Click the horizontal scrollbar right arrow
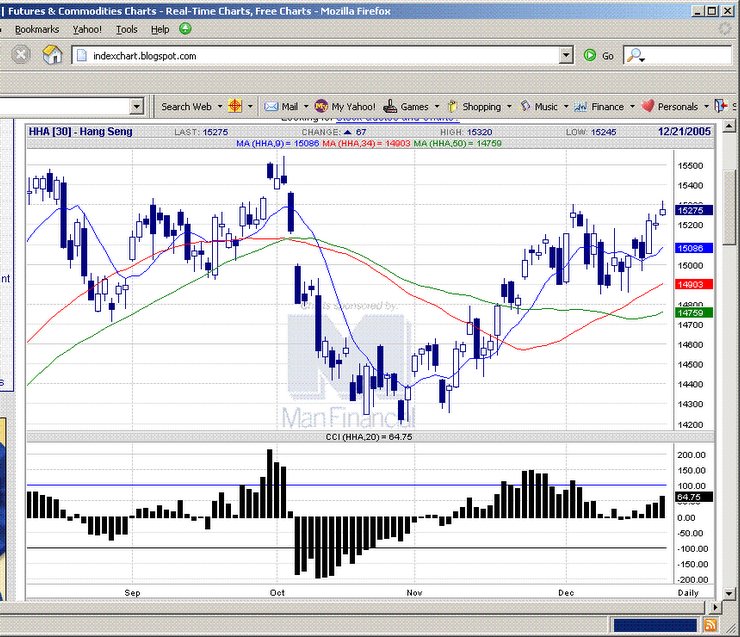This screenshot has height=637, width=740. (716, 607)
